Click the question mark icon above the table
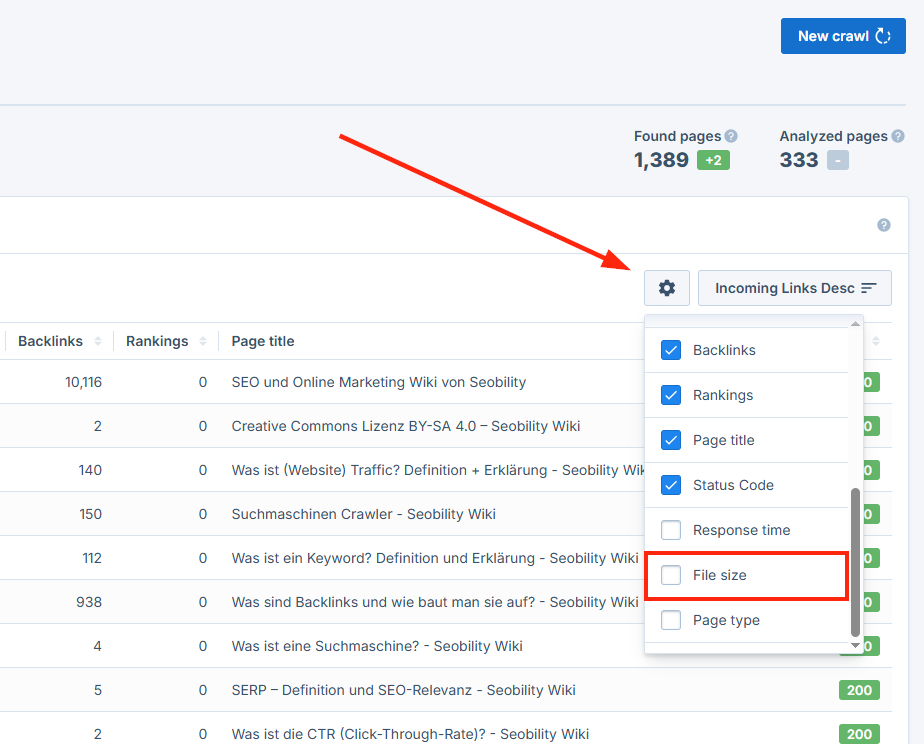 [883, 225]
